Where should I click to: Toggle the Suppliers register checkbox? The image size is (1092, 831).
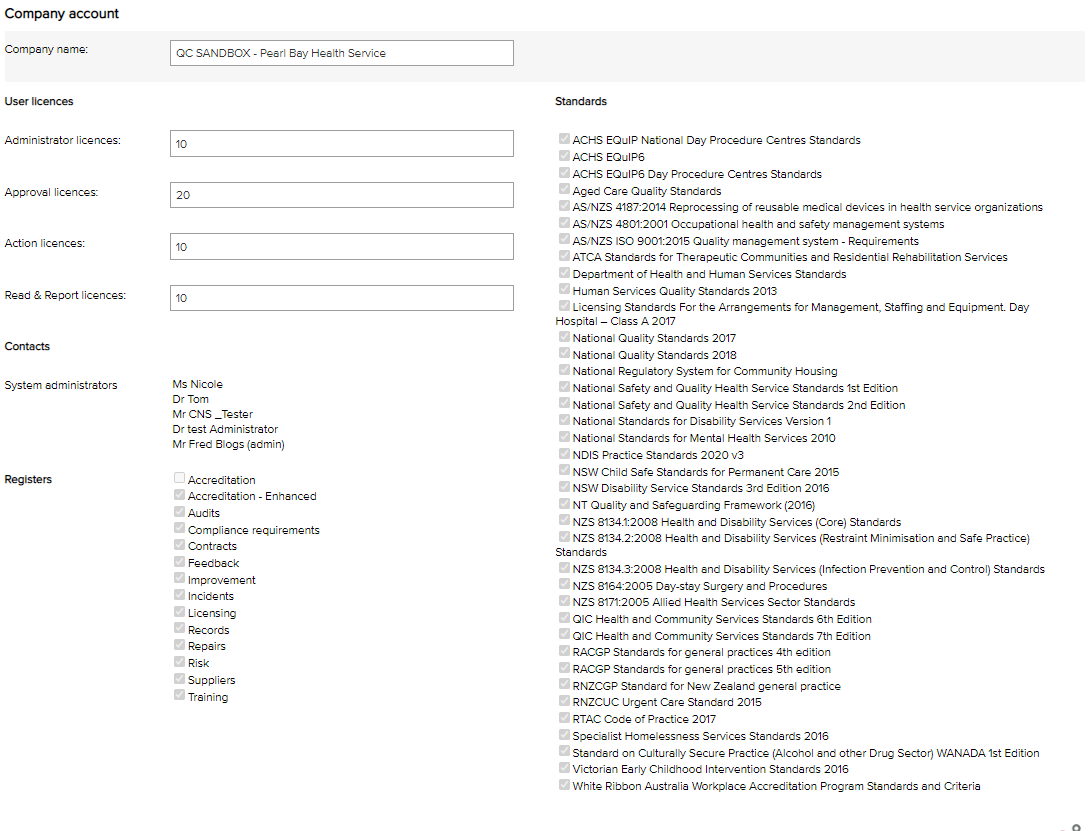coord(179,680)
